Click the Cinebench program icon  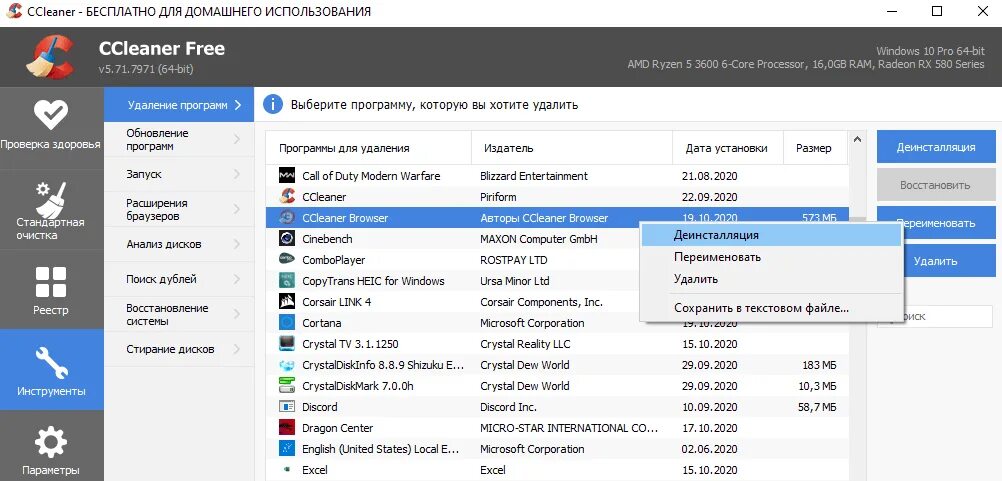click(287, 239)
